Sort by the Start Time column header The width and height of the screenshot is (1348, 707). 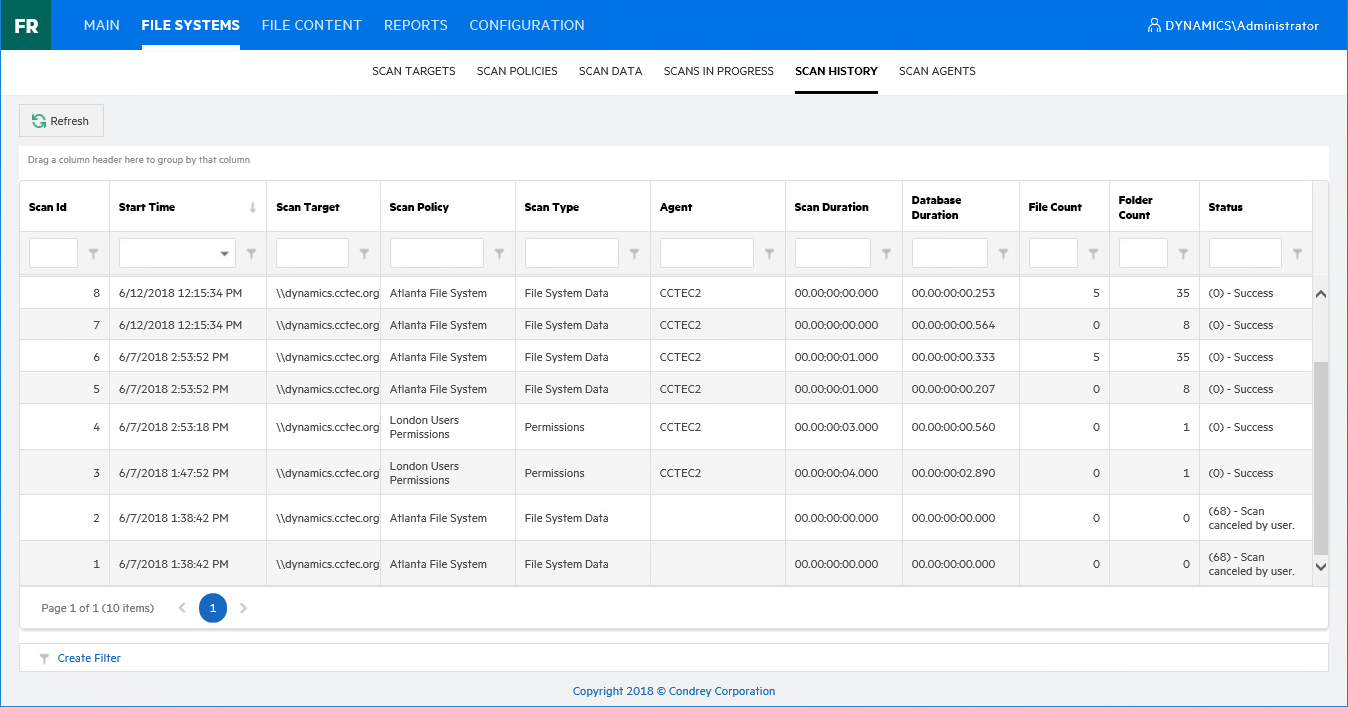pyautogui.click(x=147, y=207)
